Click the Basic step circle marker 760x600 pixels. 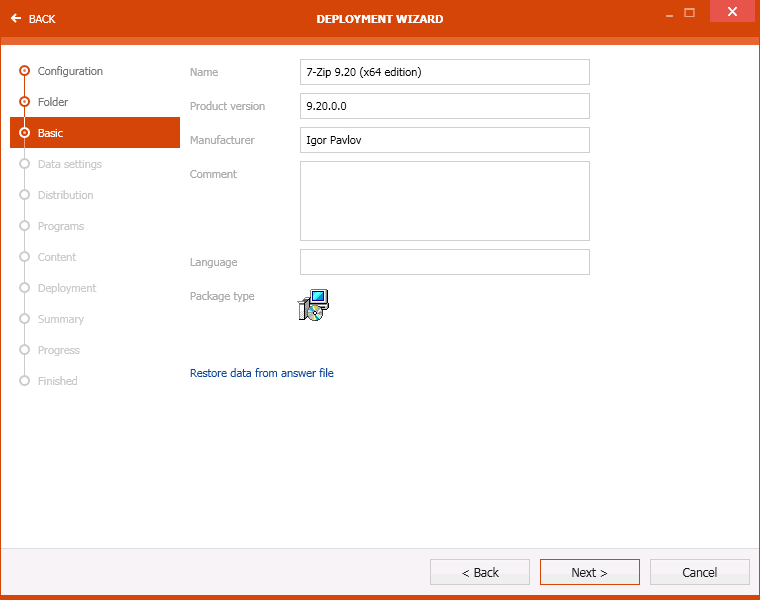pyautogui.click(x=25, y=133)
